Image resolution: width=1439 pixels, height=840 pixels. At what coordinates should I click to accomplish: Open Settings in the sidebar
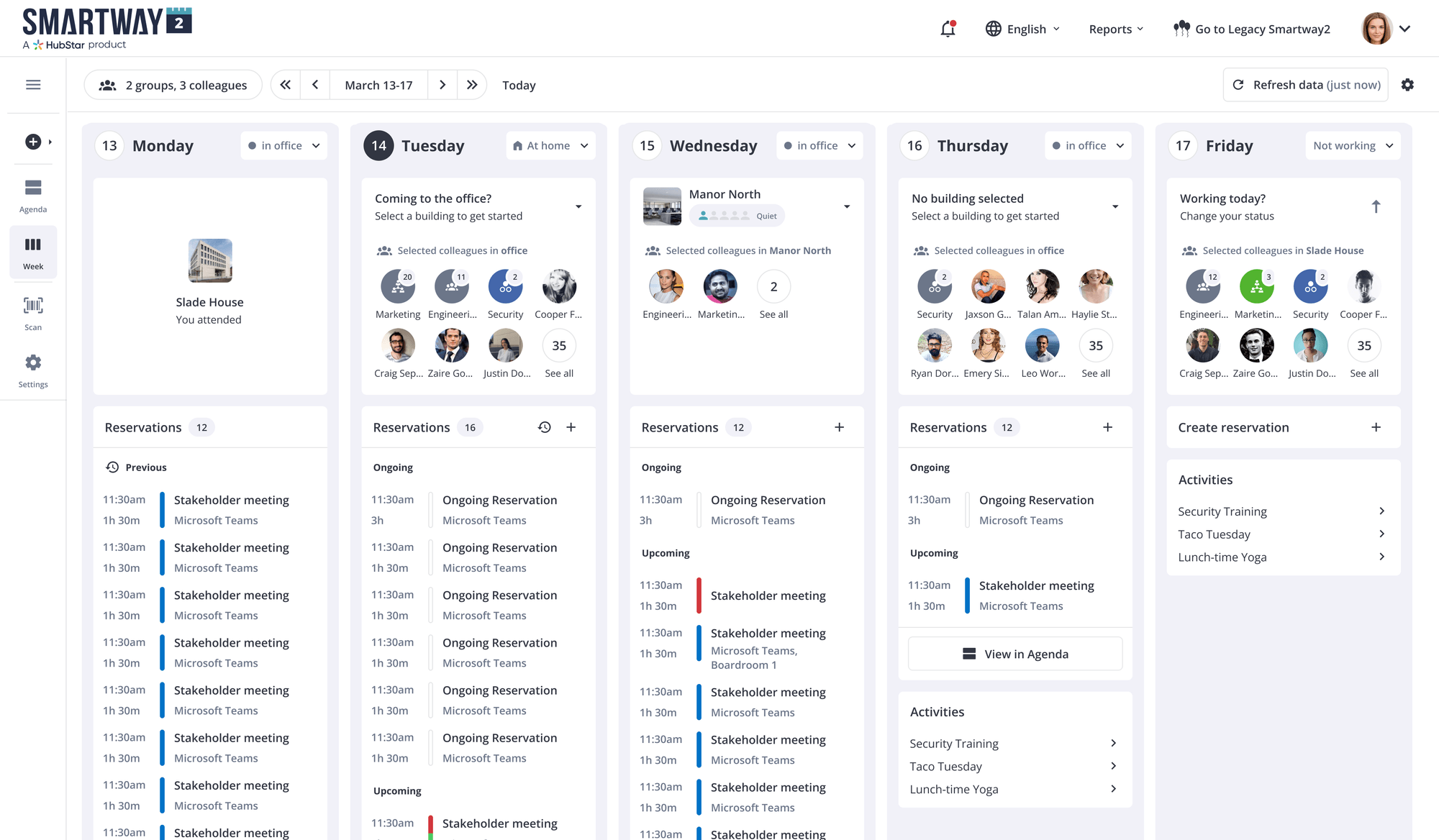33,371
